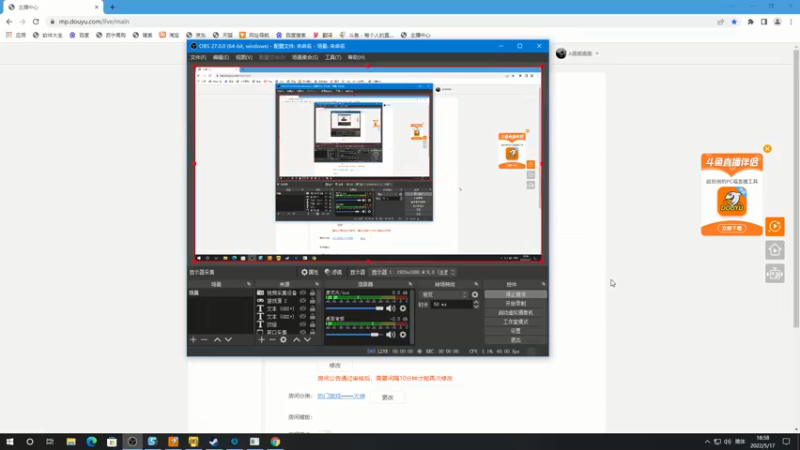Screen dimensions: 800x450
Task: Move the selected source up
Action: click(x=296, y=340)
